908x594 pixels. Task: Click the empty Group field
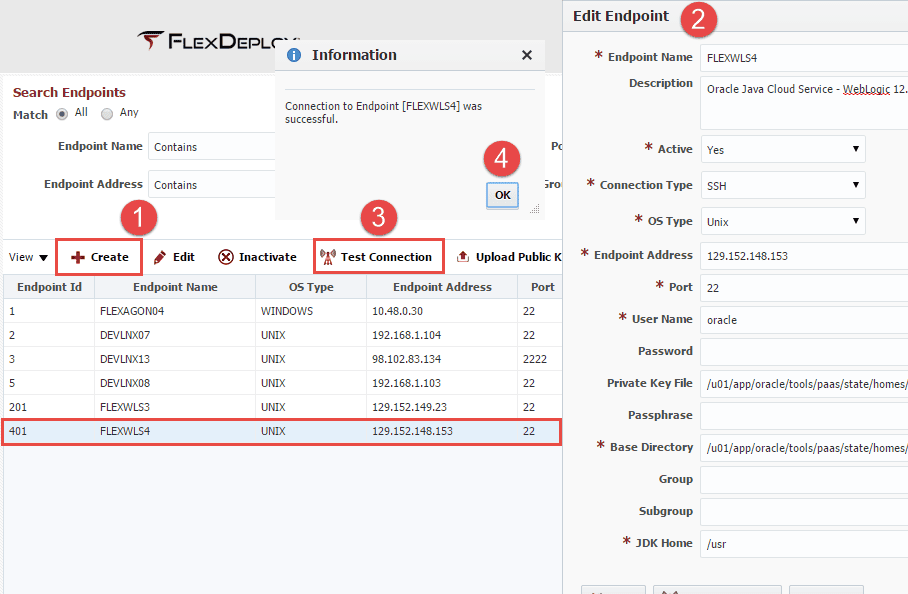click(804, 480)
